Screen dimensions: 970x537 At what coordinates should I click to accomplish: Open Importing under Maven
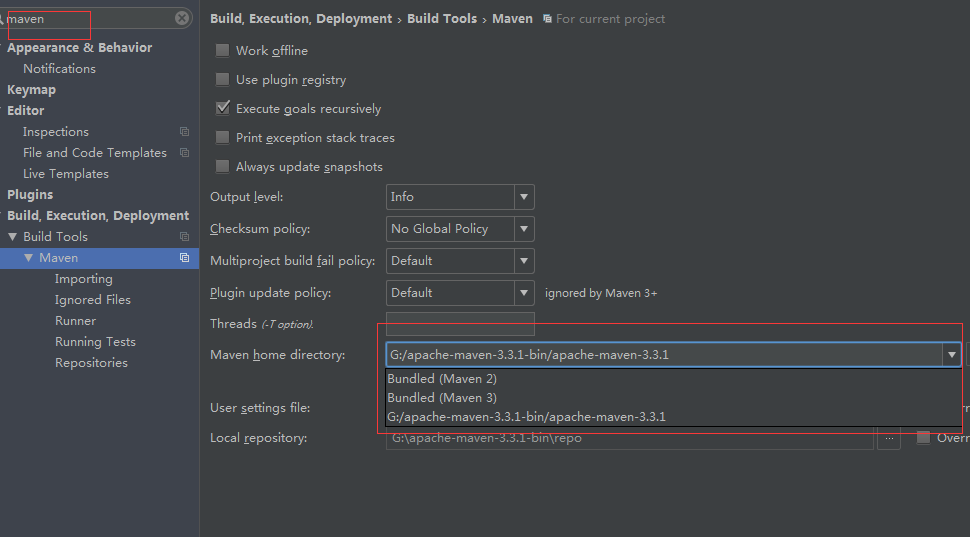[x=84, y=279]
